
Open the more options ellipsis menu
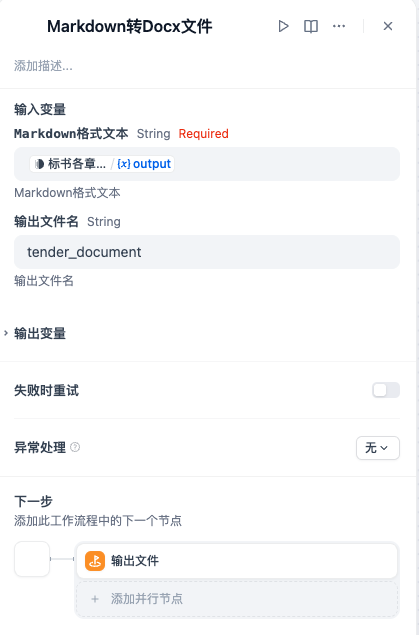(x=339, y=26)
